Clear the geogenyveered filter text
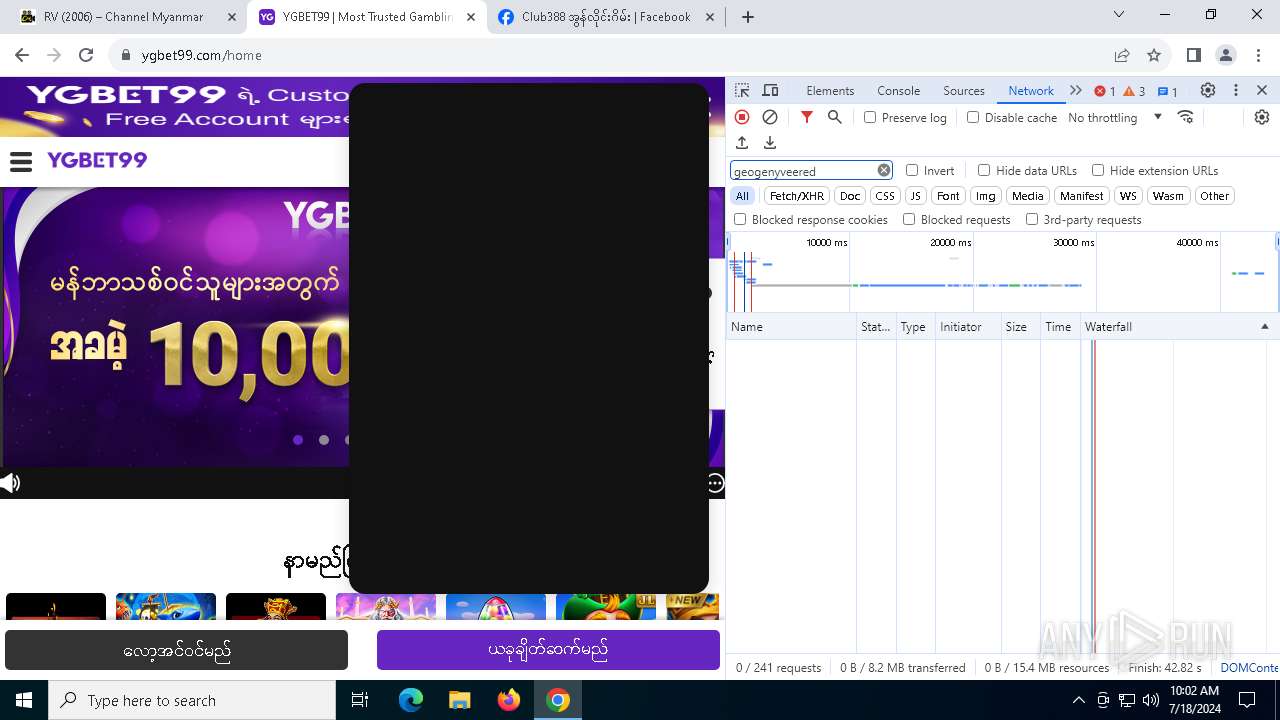Screen dimensions: 1280x720 point(884,170)
